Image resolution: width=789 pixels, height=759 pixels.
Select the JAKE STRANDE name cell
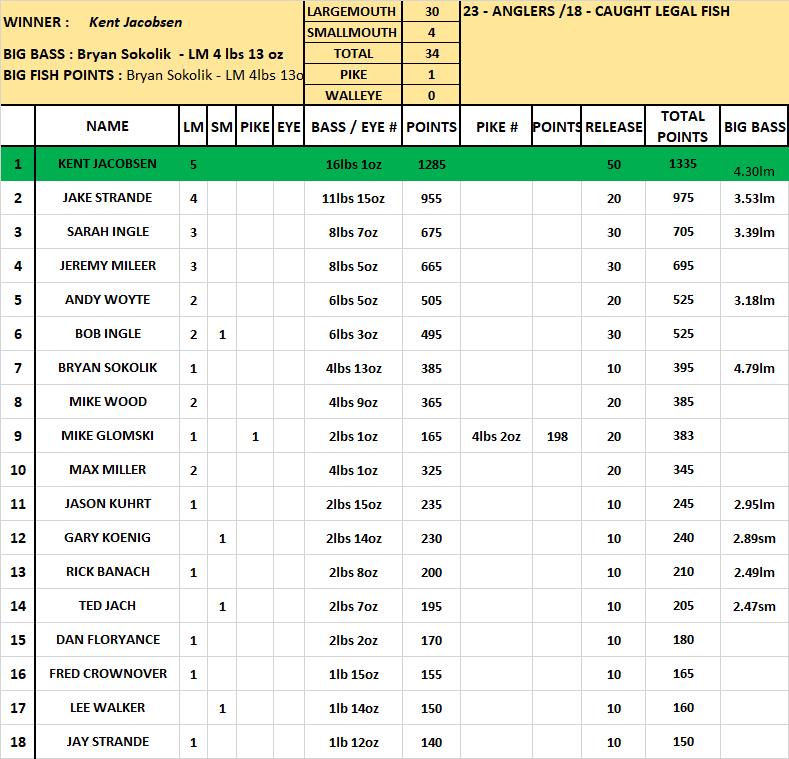pyautogui.click(x=107, y=197)
